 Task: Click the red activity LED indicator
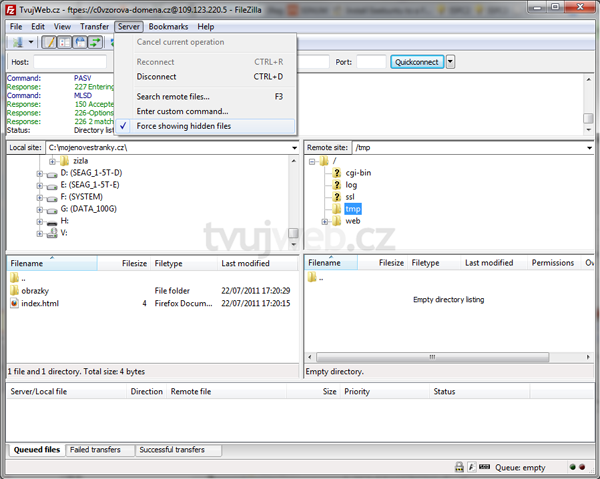(x=582, y=467)
